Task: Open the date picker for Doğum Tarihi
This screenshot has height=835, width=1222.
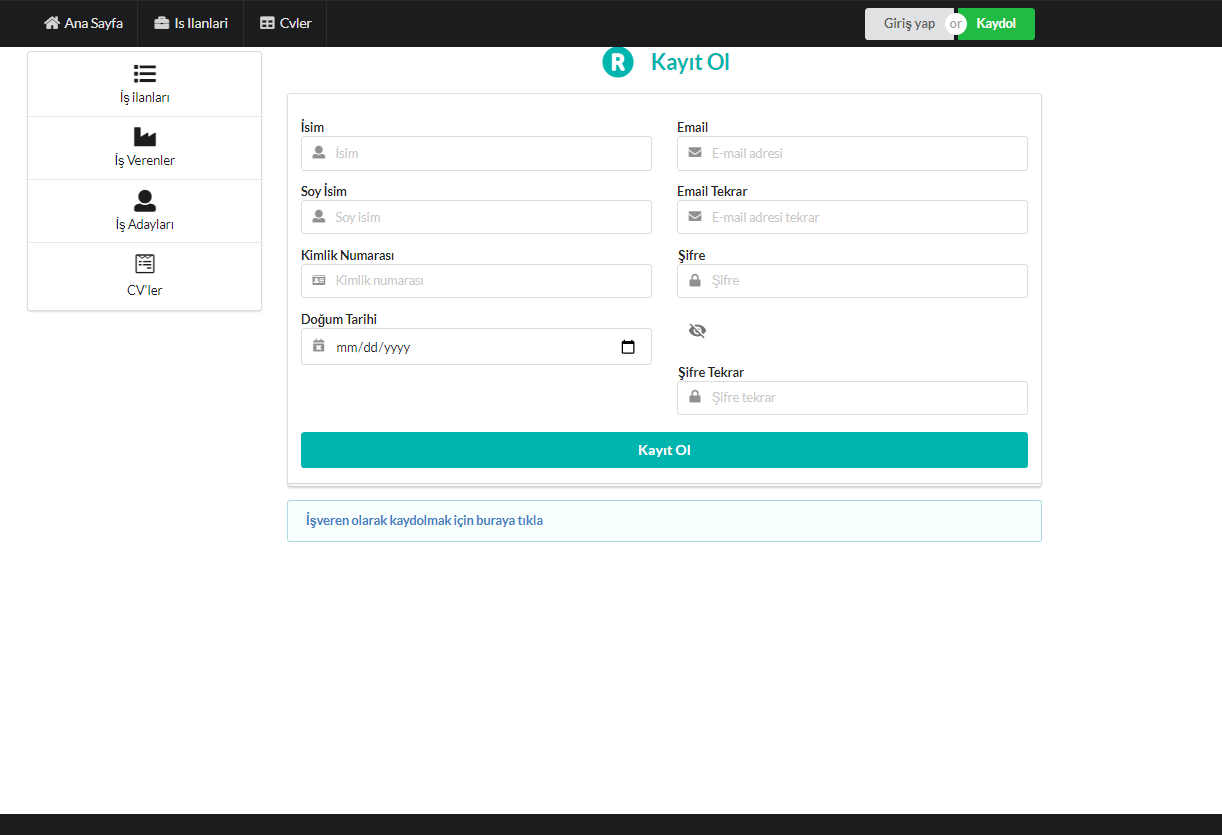Action: [x=628, y=346]
